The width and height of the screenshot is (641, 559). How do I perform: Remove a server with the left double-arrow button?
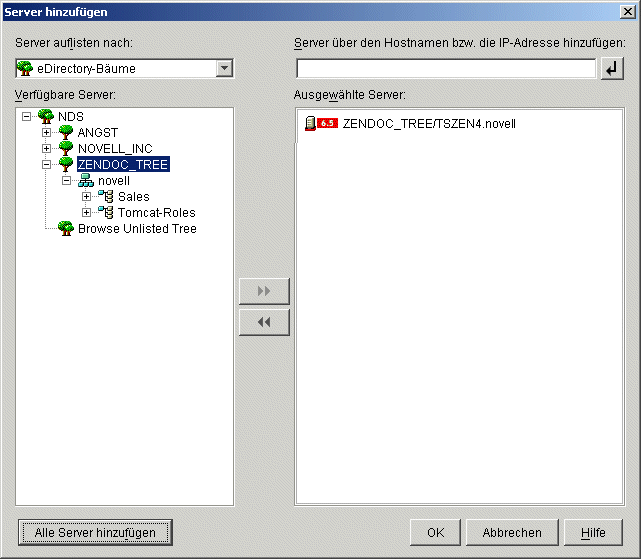pyautogui.click(x=264, y=322)
